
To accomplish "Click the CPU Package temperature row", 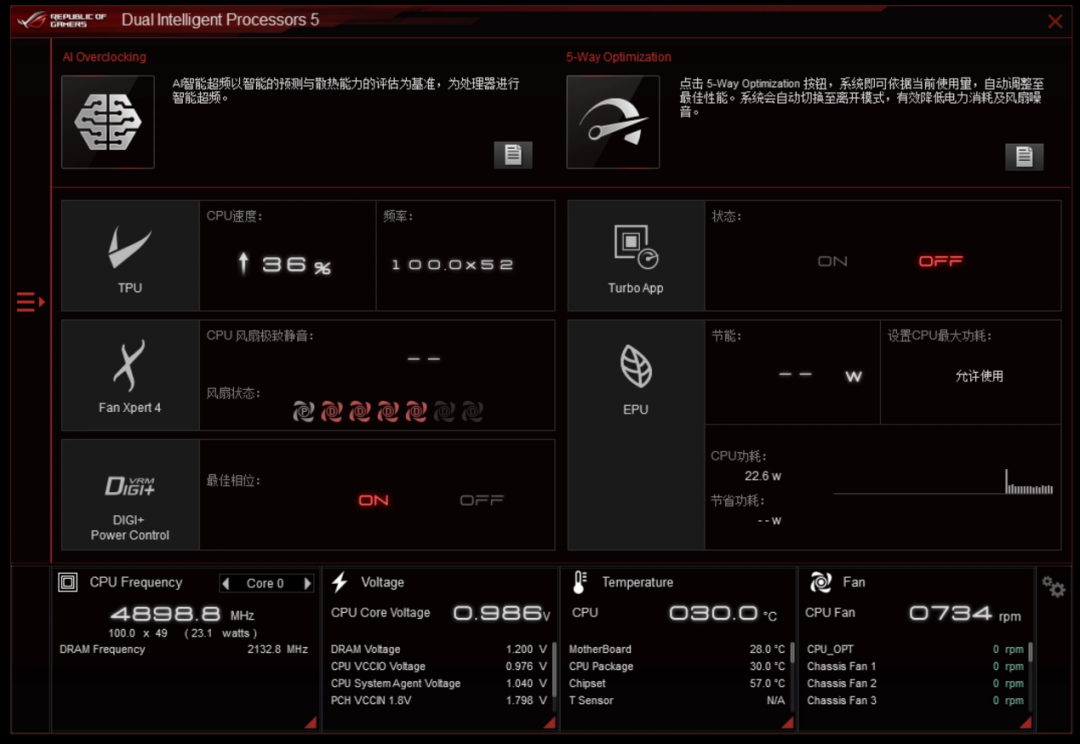I will pyautogui.click(x=677, y=666).
